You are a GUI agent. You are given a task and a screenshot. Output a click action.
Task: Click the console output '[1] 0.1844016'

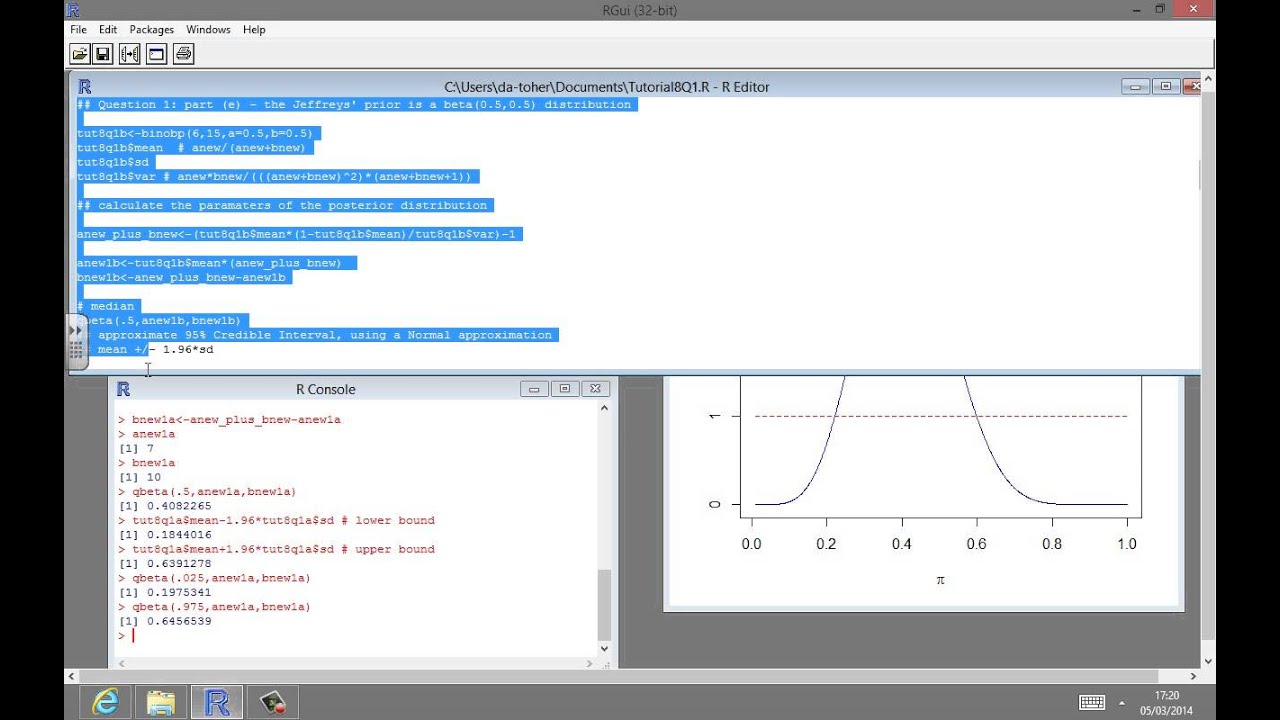tap(165, 535)
